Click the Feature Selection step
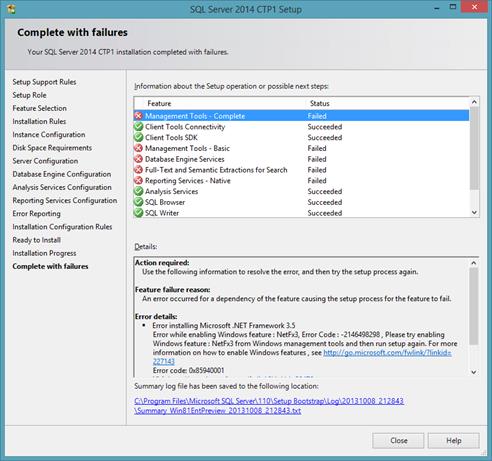This screenshot has height=461, width=492. [39, 108]
